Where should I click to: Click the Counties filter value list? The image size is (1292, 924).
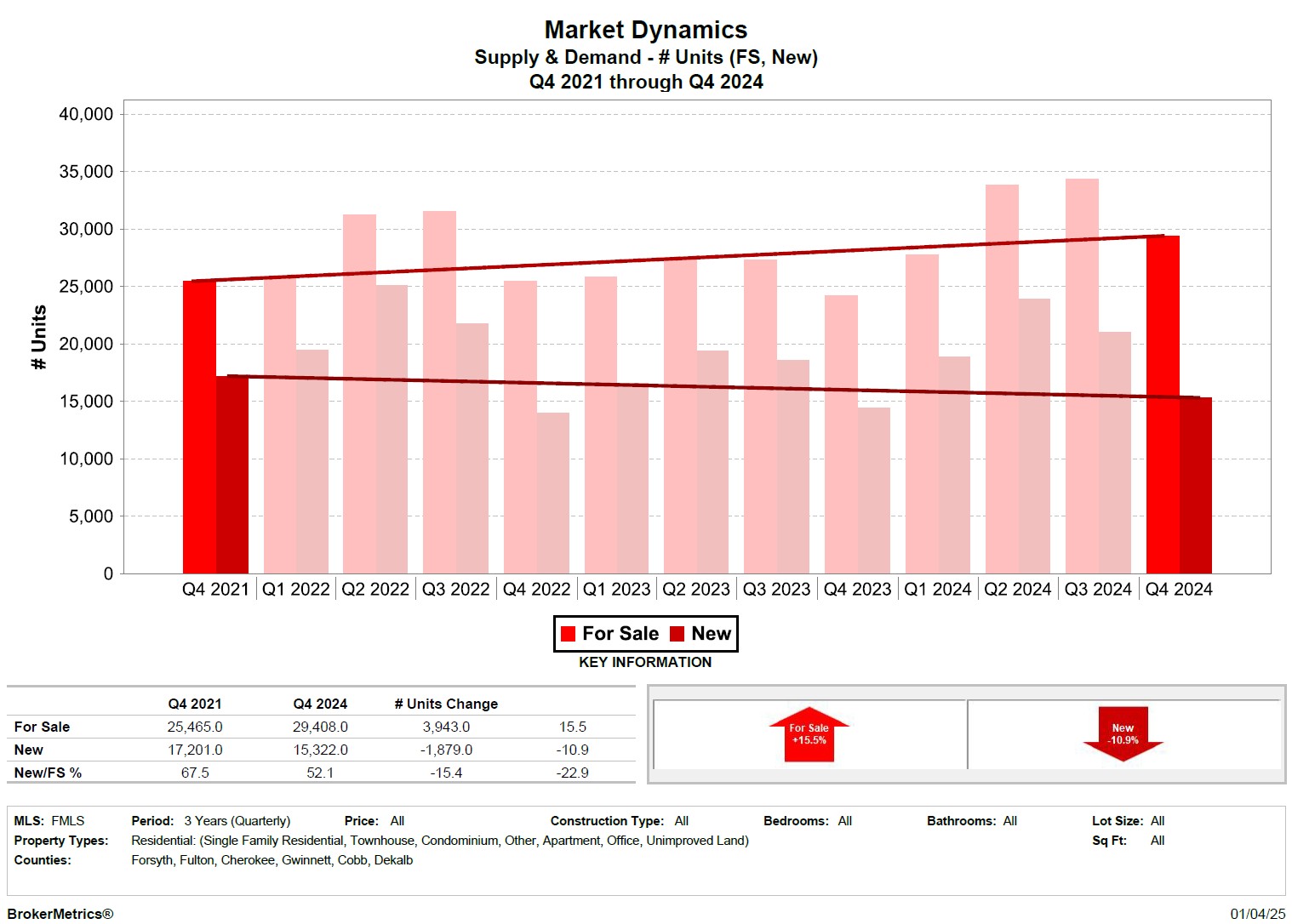pyautogui.click(x=272, y=860)
